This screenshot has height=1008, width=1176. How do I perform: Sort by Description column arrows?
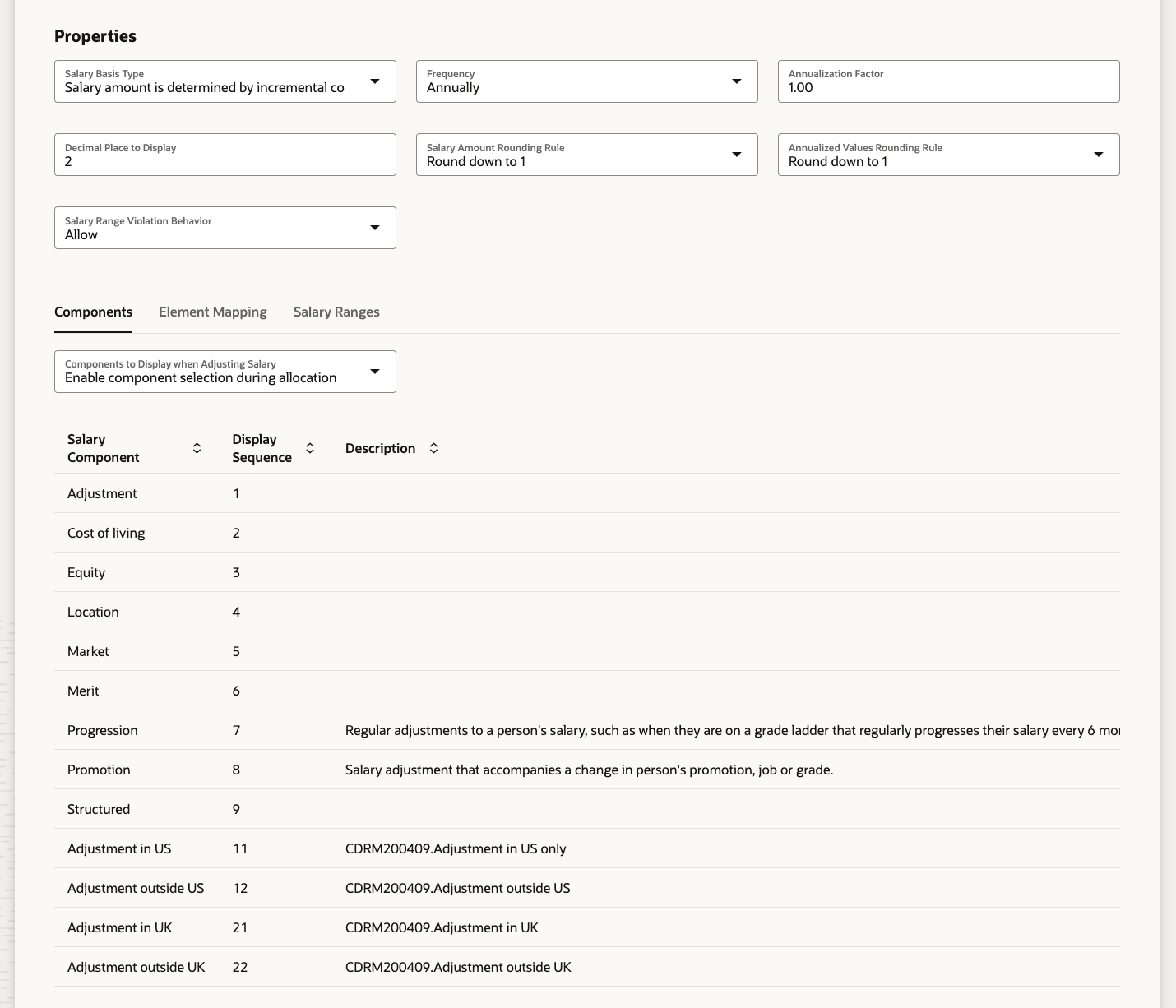433,448
